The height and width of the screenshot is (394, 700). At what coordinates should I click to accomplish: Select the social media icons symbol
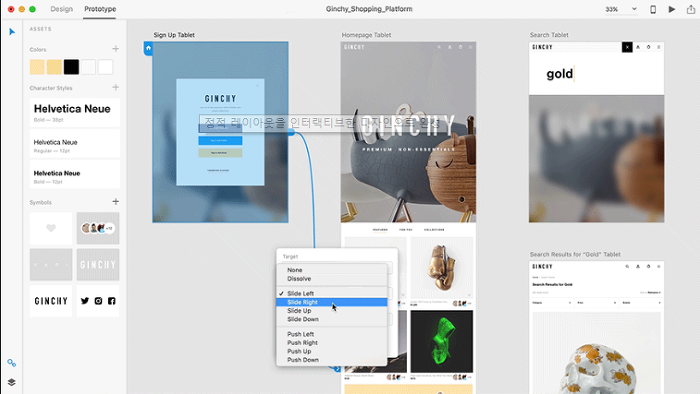pyautogui.click(x=98, y=301)
